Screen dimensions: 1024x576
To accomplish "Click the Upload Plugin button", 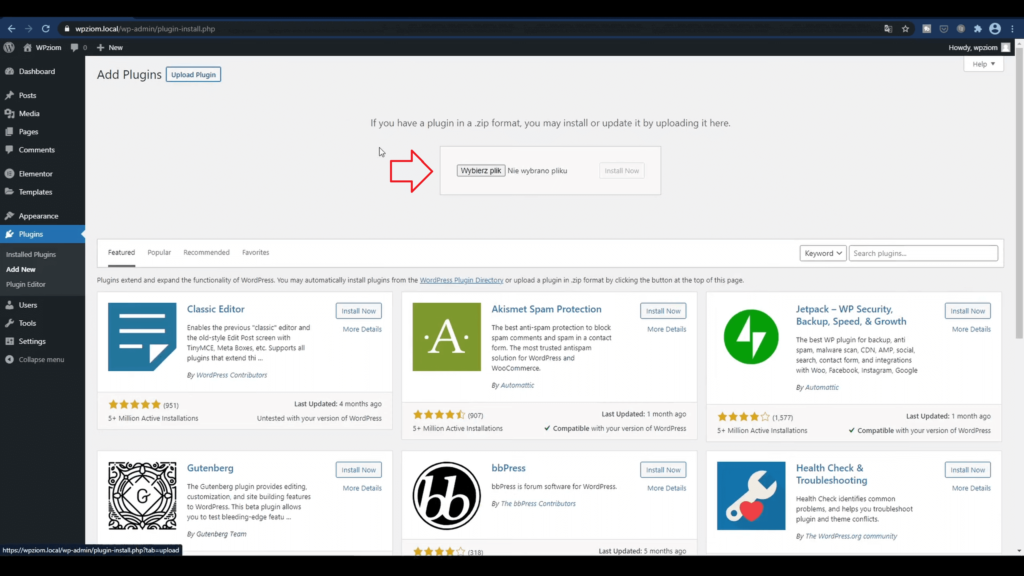I will pyautogui.click(x=193, y=75).
